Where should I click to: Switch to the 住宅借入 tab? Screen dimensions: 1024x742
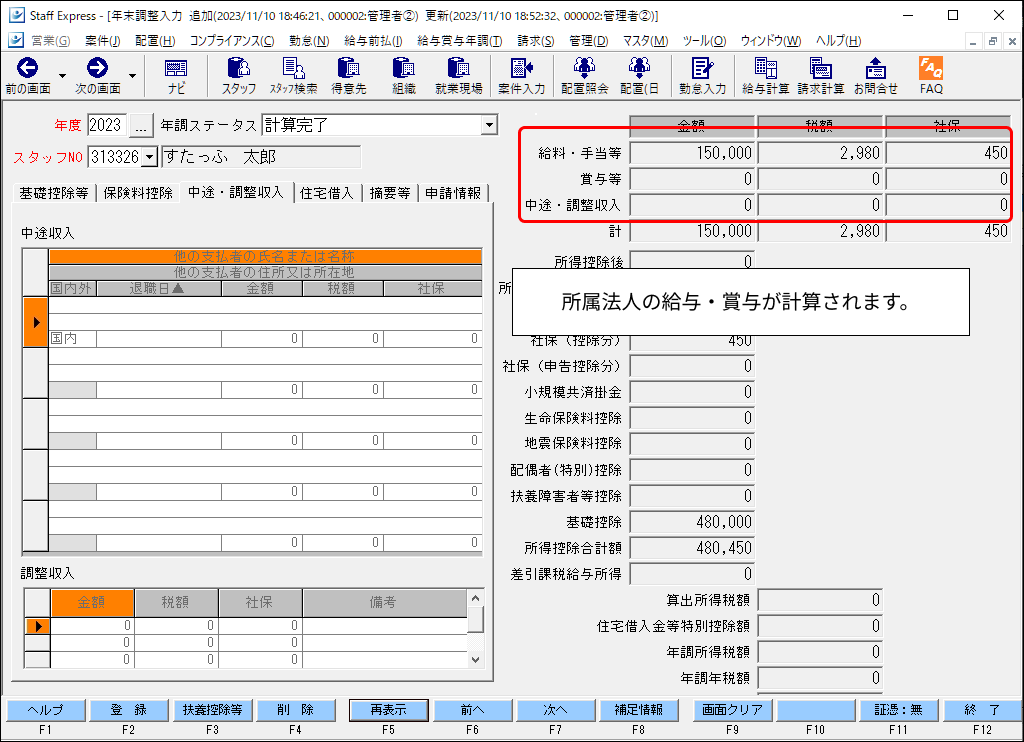click(x=327, y=193)
